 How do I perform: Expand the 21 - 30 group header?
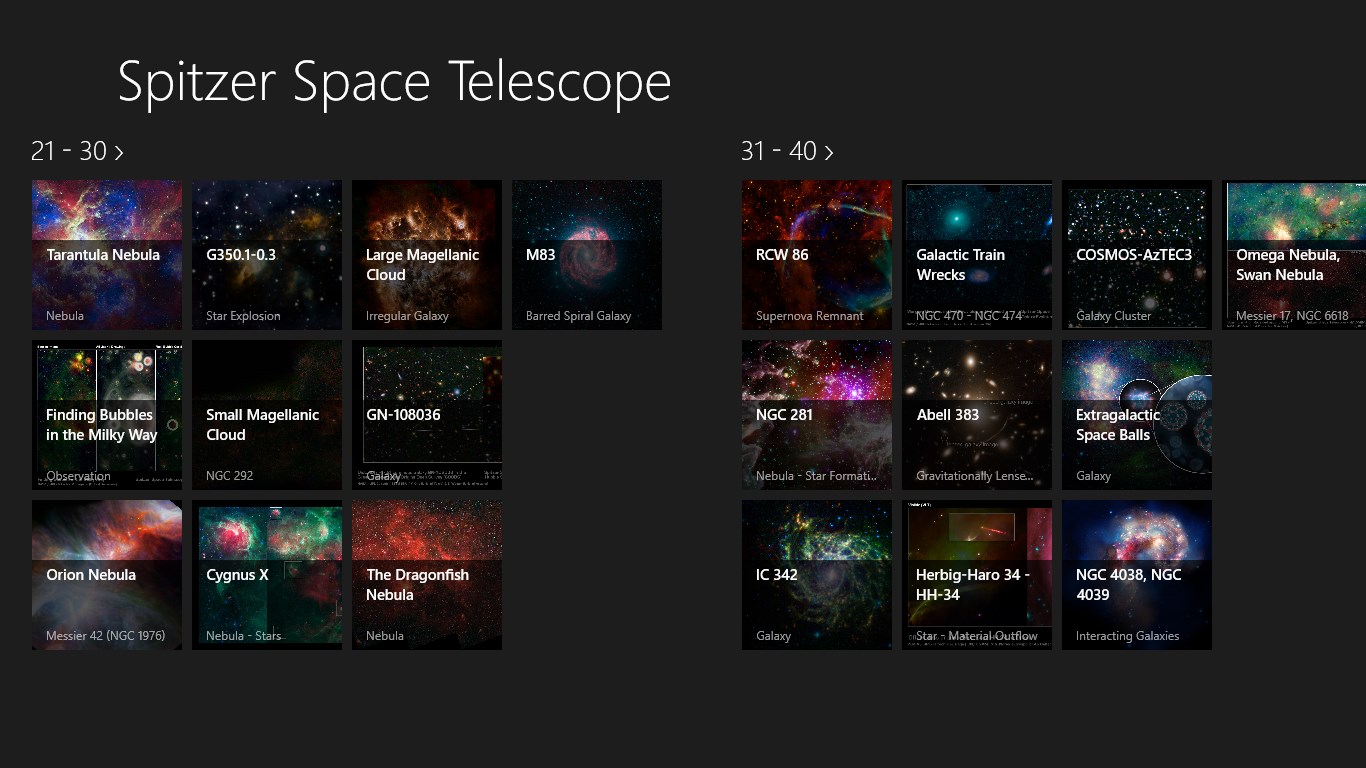point(77,151)
